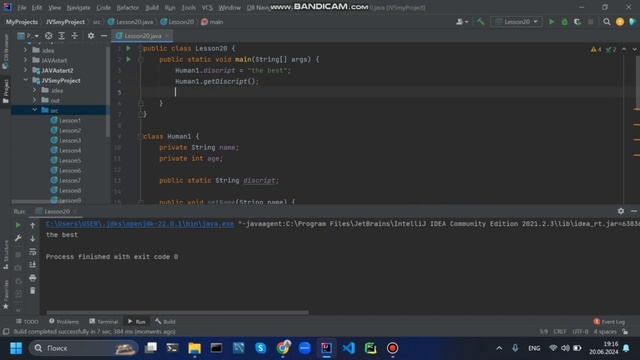Open the Build tool window
The width and height of the screenshot is (640, 360).
165,322
